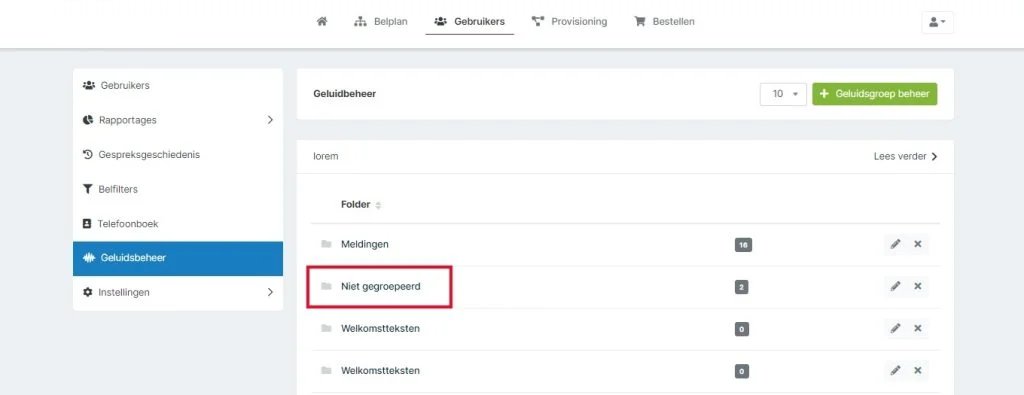Follow the Lees verder link
The image size is (1024, 395).
(906, 157)
